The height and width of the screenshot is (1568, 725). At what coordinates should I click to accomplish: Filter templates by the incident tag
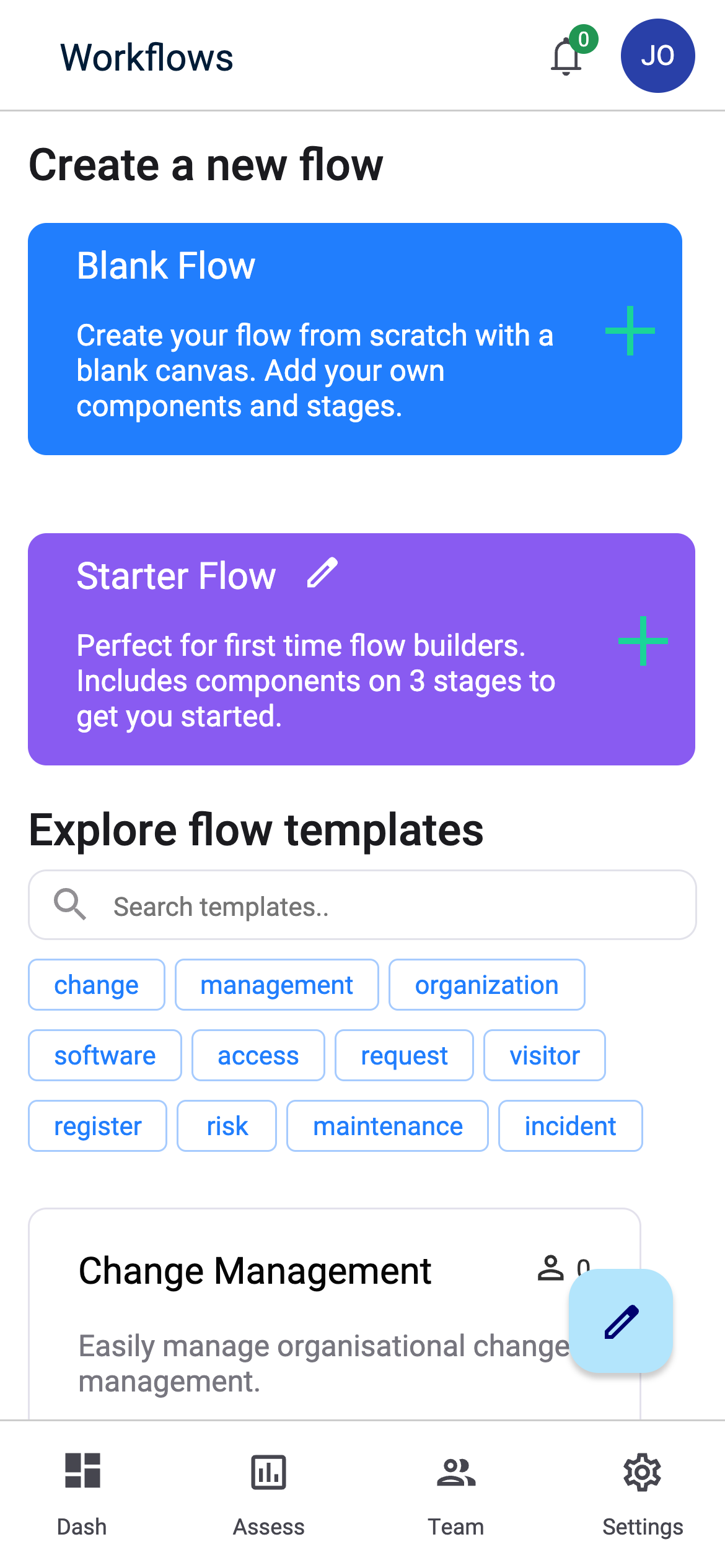click(x=570, y=1126)
